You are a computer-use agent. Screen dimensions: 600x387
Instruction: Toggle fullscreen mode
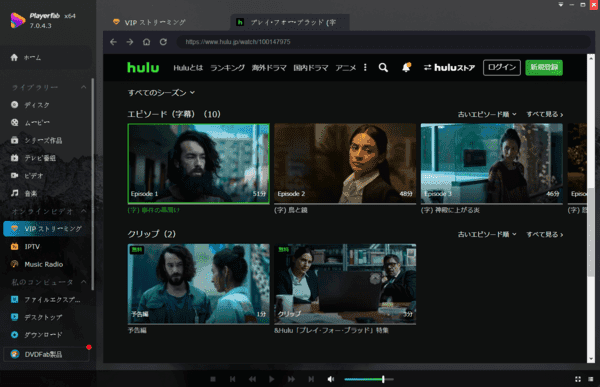[x=578, y=379]
